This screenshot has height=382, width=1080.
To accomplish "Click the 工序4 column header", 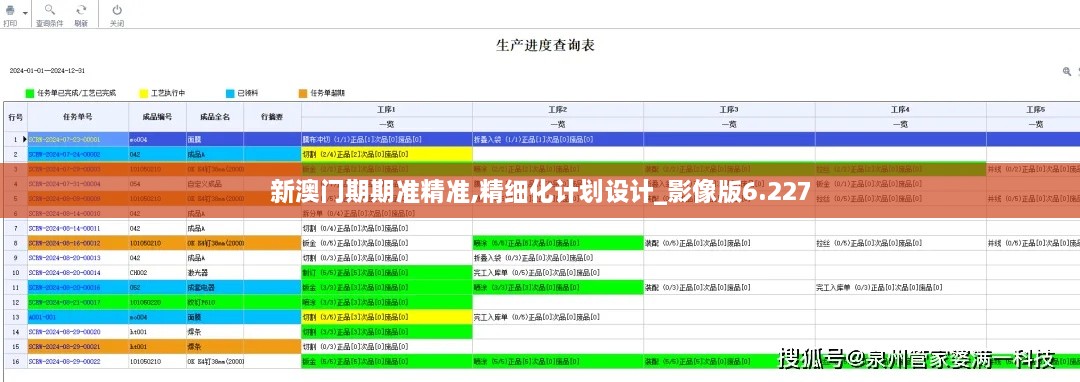I will [x=900, y=109].
